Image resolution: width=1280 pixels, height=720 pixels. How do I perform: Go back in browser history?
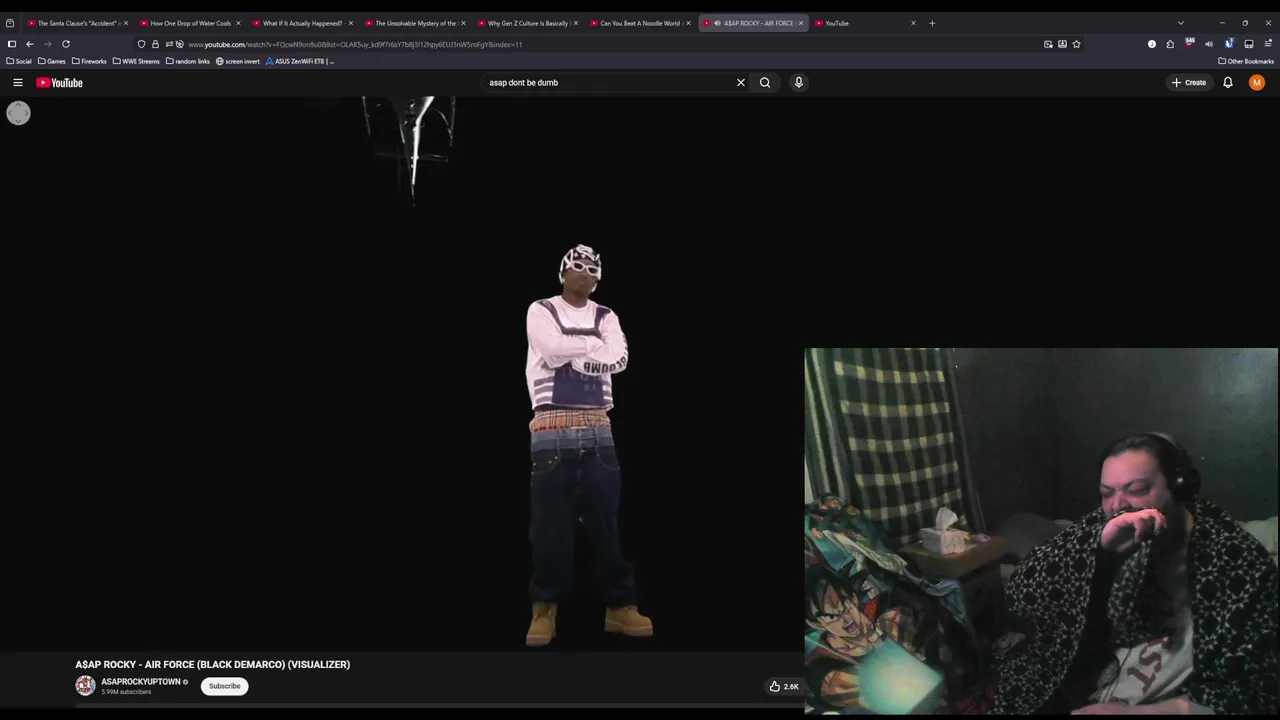pos(30,44)
